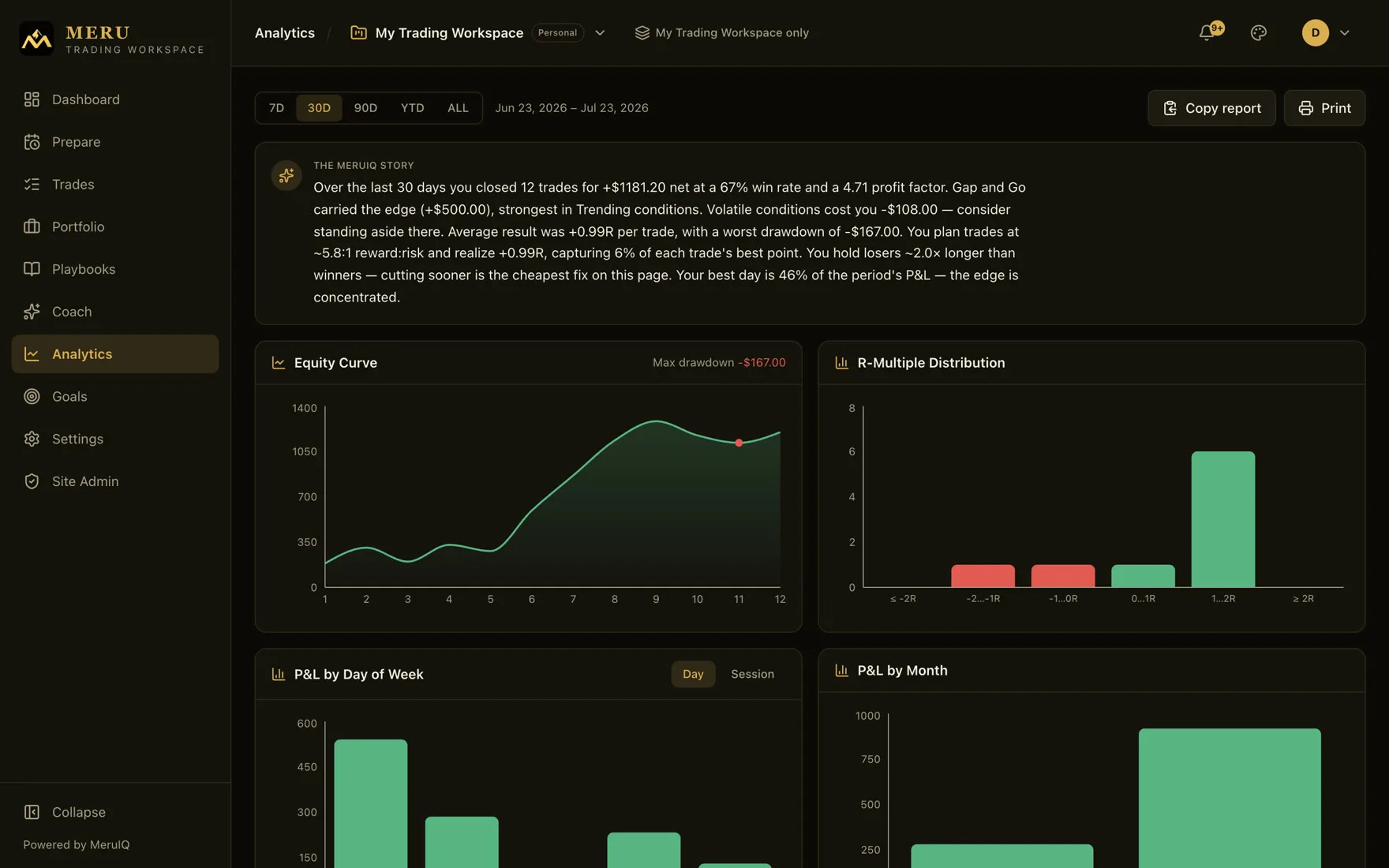Click the 1...2R green bar
The image size is (1389, 868).
click(1222, 519)
